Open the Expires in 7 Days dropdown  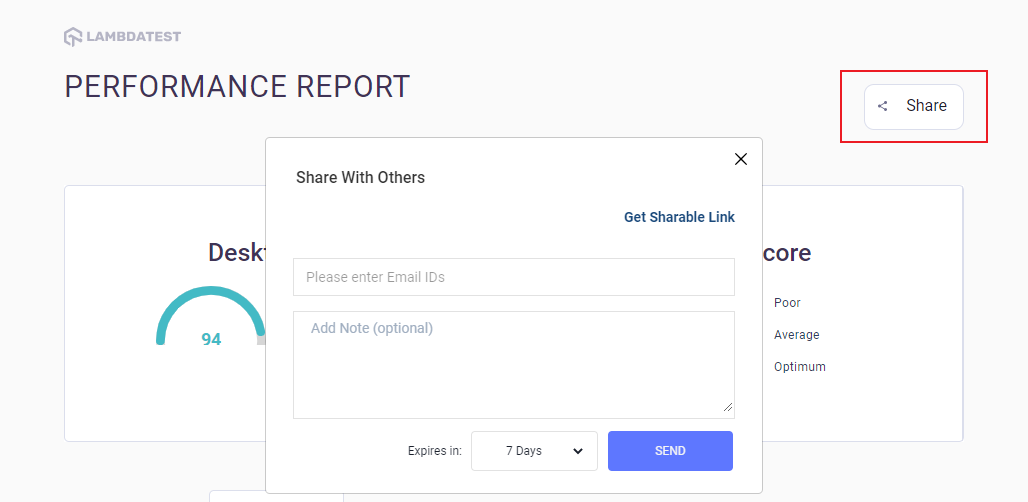(533, 451)
